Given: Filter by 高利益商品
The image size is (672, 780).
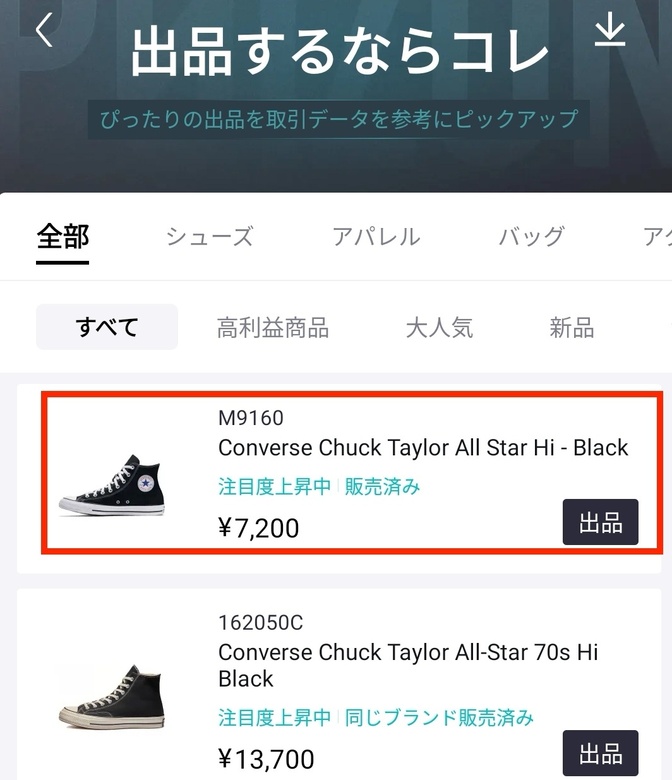Looking at the screenshot, I should coord(273,328).
